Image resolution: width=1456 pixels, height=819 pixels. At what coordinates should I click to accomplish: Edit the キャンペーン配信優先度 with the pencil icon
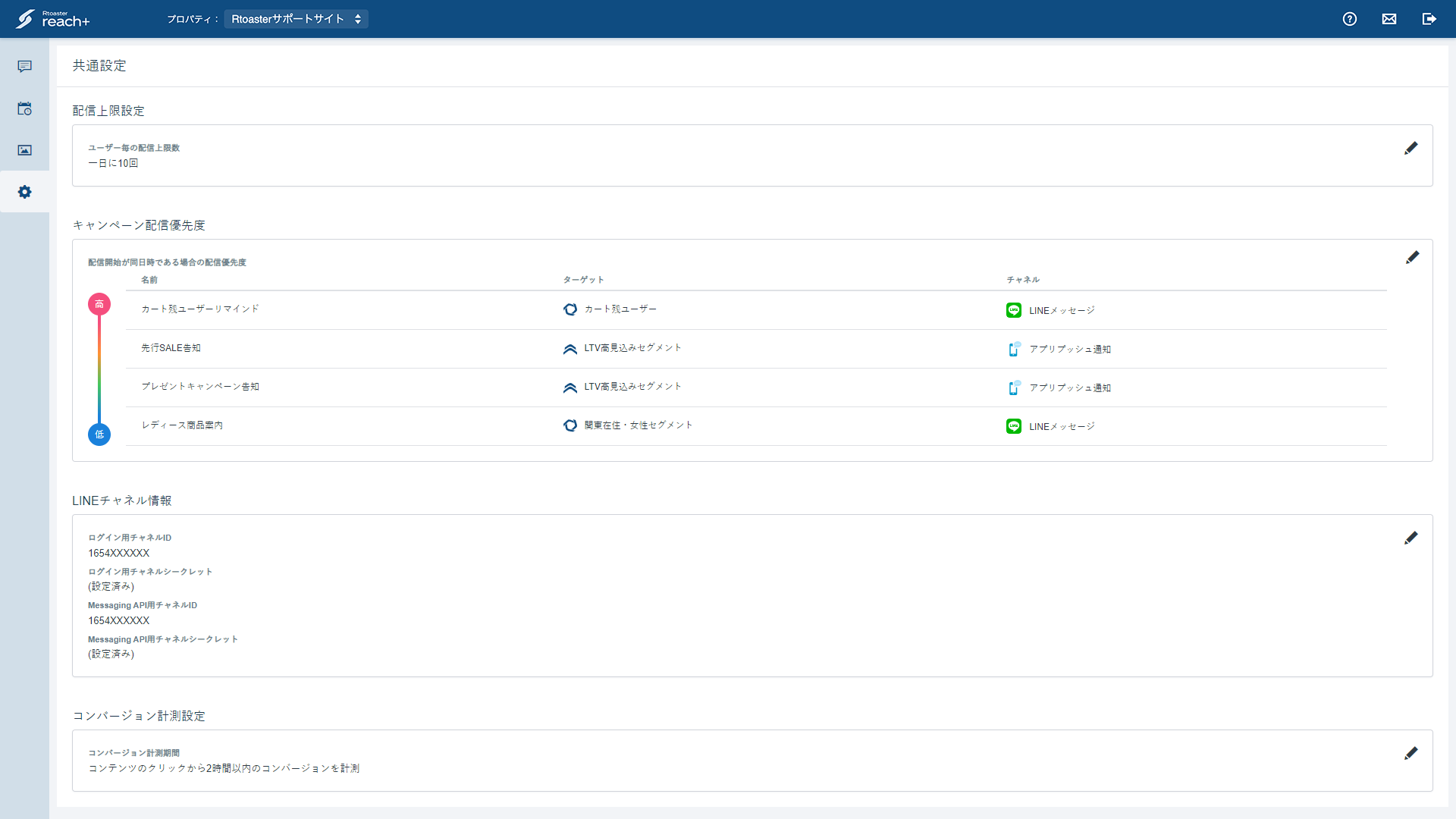[1412, 258]
